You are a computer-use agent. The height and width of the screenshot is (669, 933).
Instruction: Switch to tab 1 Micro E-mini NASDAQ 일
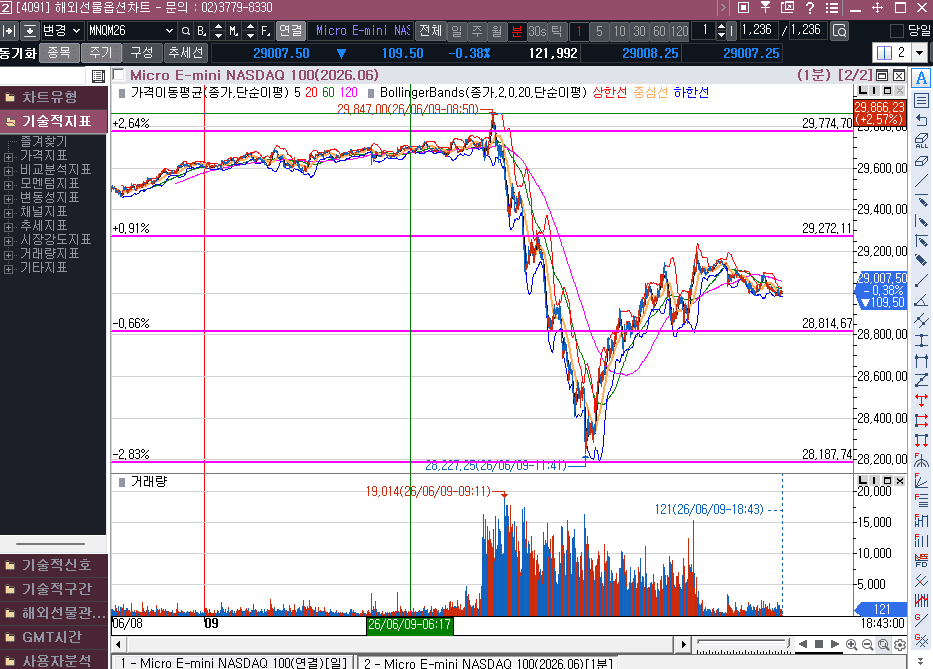tap(234, 662)
